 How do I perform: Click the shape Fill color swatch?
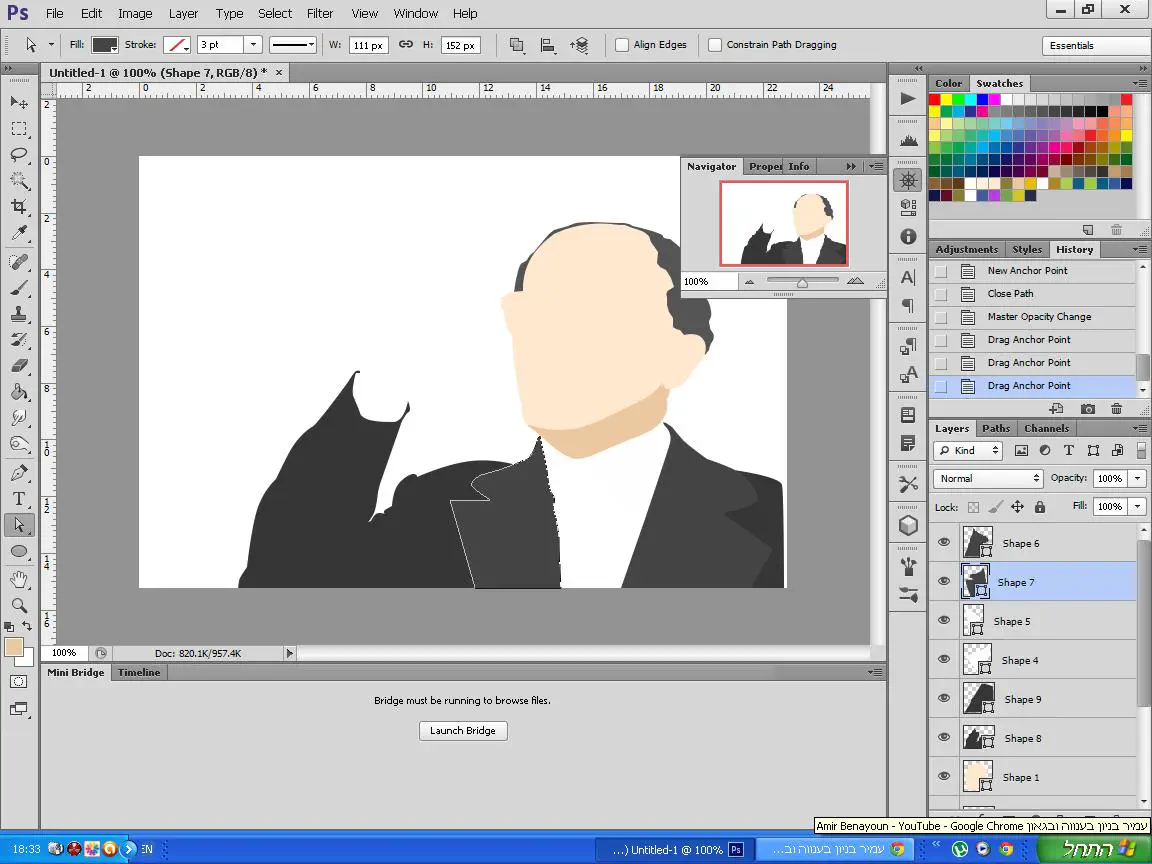pos(105,45)
